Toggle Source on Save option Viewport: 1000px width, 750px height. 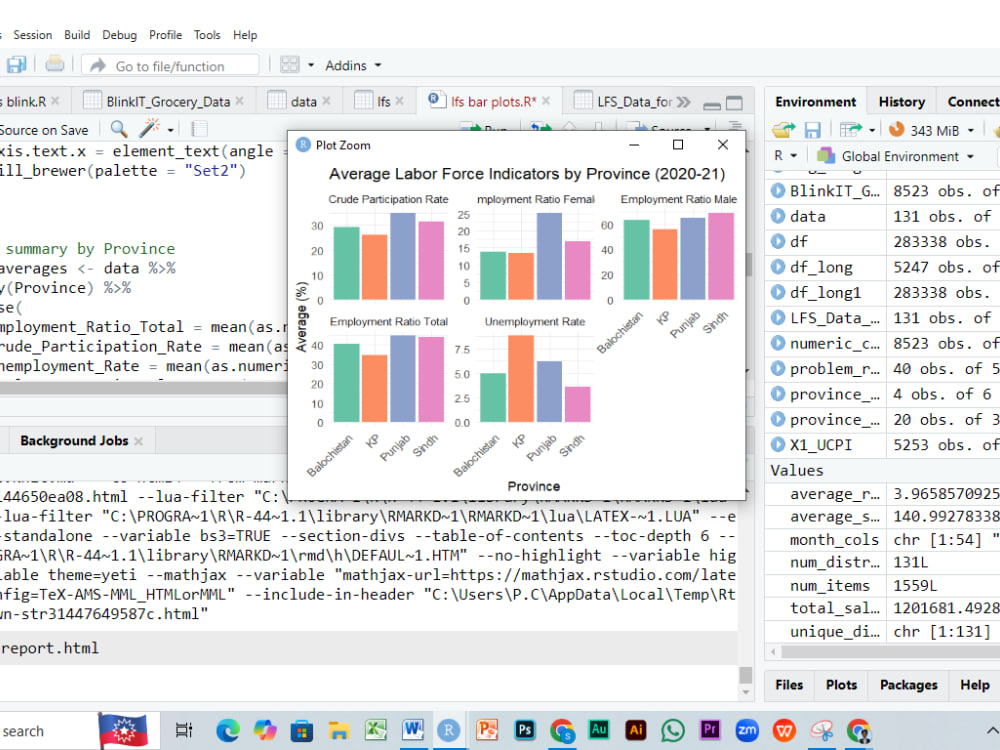point(44,130)
